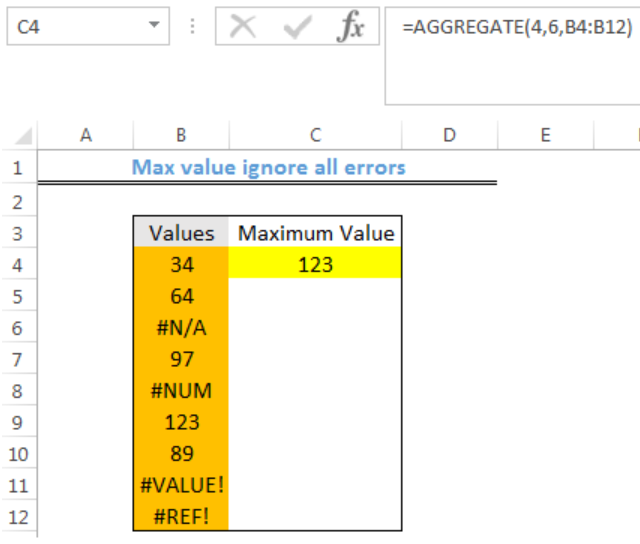Click the Cancel (X) formula bar icon
640x544 pixels.
243,27
